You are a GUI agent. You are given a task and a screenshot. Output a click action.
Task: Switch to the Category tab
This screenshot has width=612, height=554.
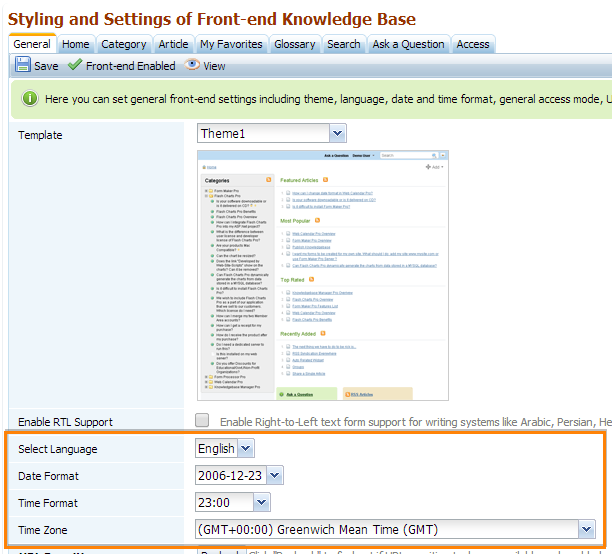pos(124,44)
